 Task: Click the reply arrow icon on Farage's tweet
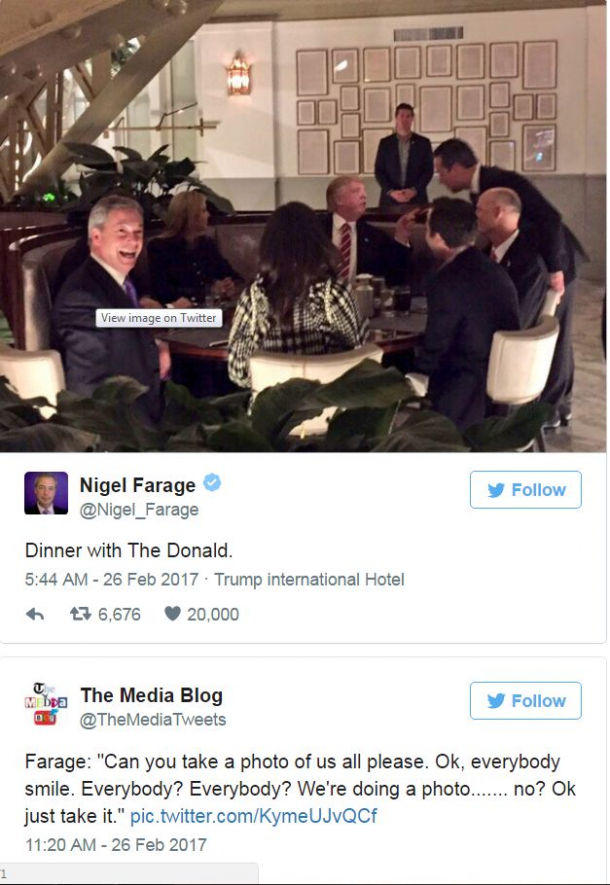[35, 614]
